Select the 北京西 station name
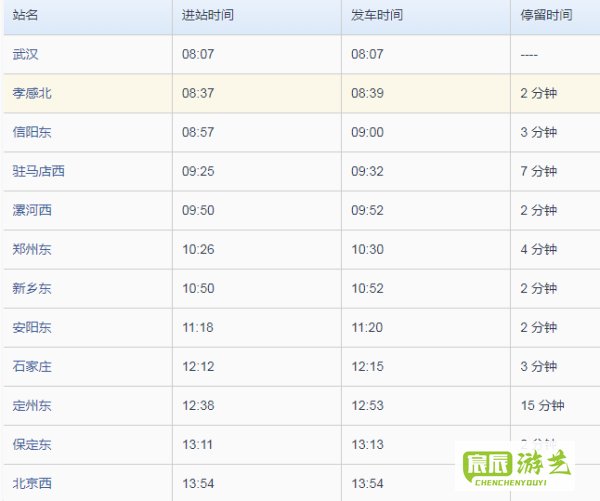The image size is (600, 501). (x=32, y=483)
